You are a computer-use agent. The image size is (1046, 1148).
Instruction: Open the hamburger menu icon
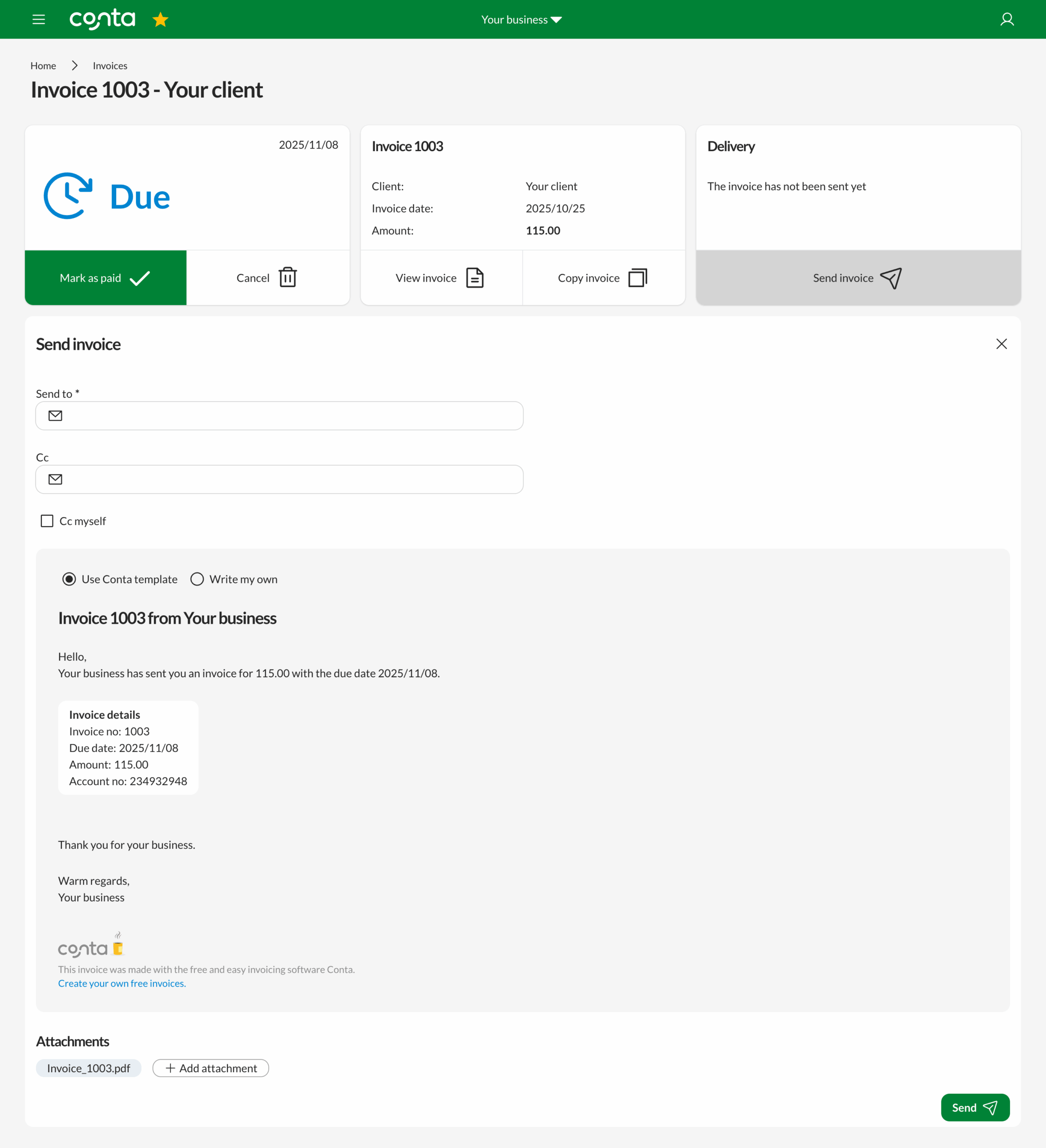[x=38, y=19]
